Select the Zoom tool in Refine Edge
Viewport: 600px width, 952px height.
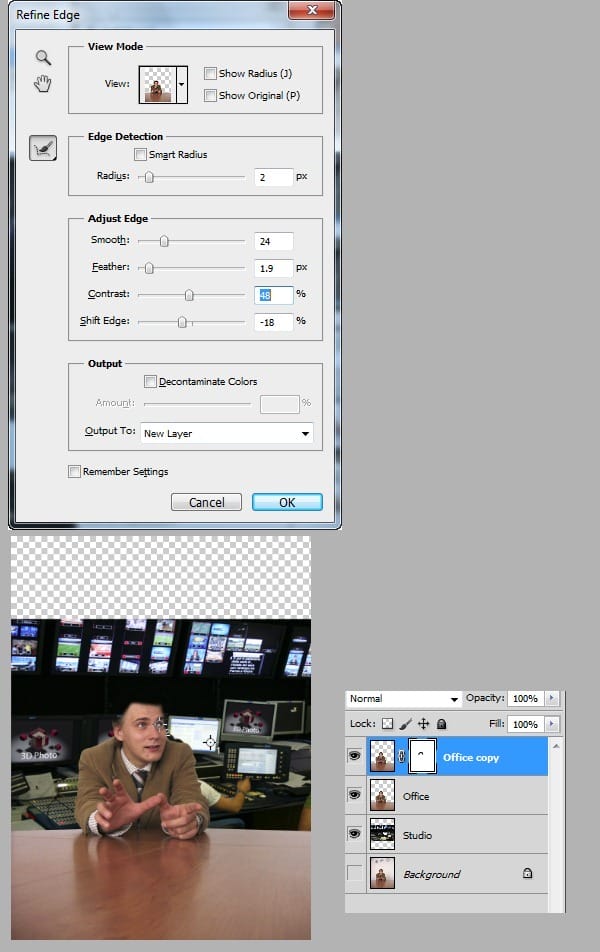[43, 58]
